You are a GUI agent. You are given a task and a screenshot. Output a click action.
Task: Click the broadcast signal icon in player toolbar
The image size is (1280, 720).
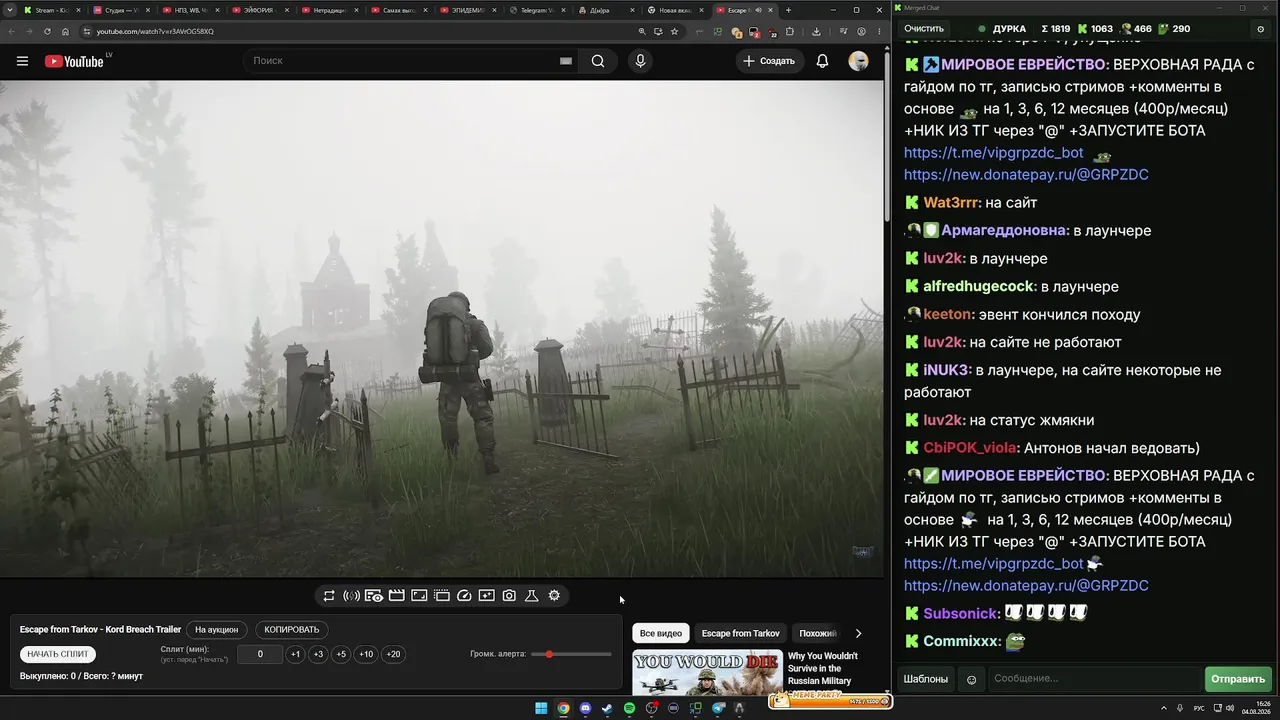[x=351, y=596]
